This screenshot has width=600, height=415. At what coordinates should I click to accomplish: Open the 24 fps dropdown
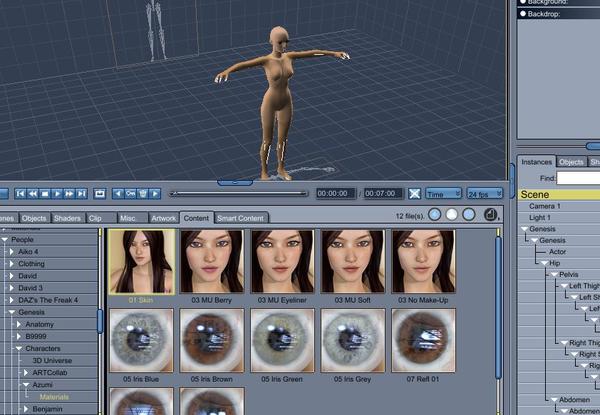pos(484,194)
